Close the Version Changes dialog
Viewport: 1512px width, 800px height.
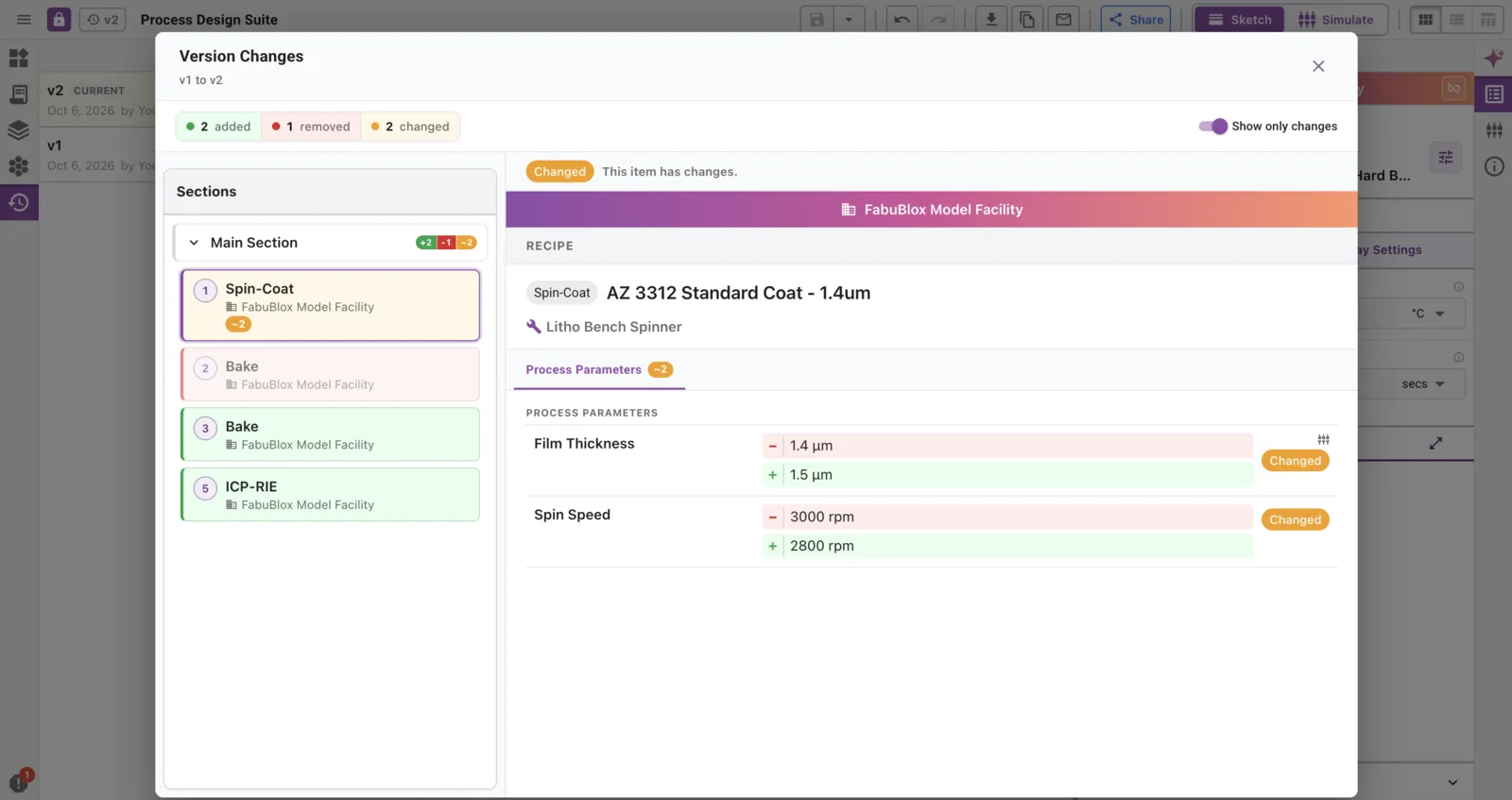point(1318,66)
